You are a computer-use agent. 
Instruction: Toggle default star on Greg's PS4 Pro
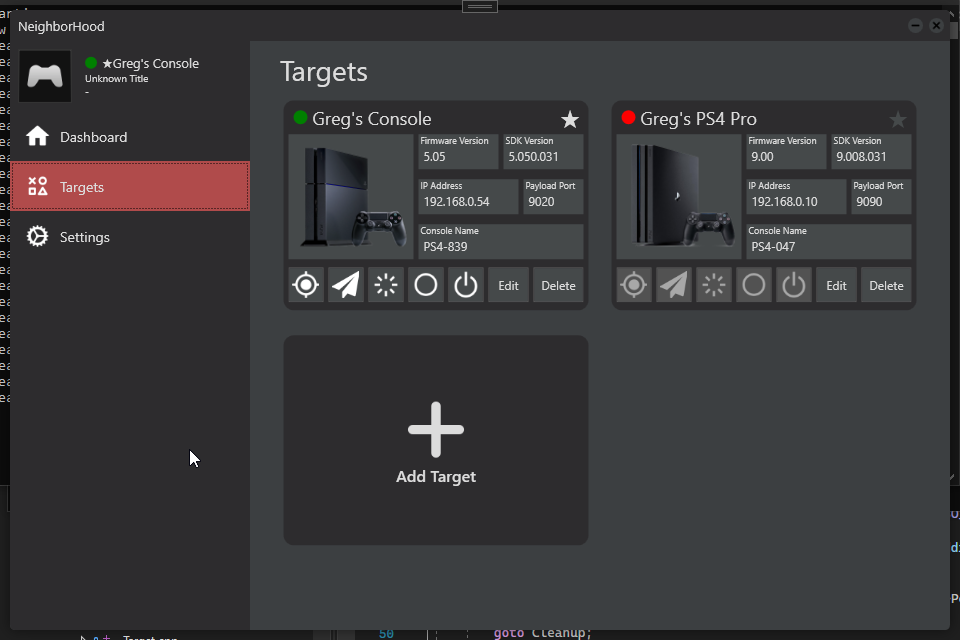(x=898, y=119)
